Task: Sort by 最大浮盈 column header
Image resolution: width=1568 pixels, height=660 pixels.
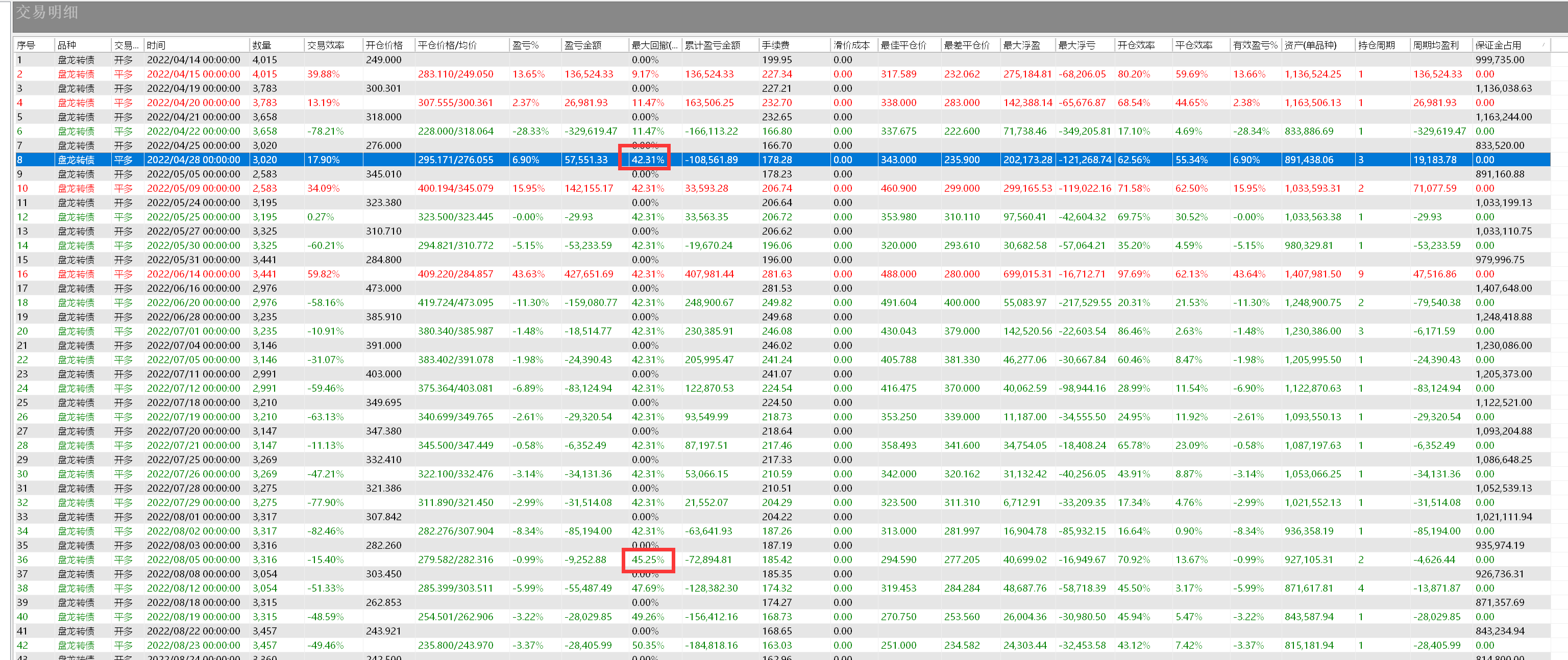Action: (x=1027, y=45)
